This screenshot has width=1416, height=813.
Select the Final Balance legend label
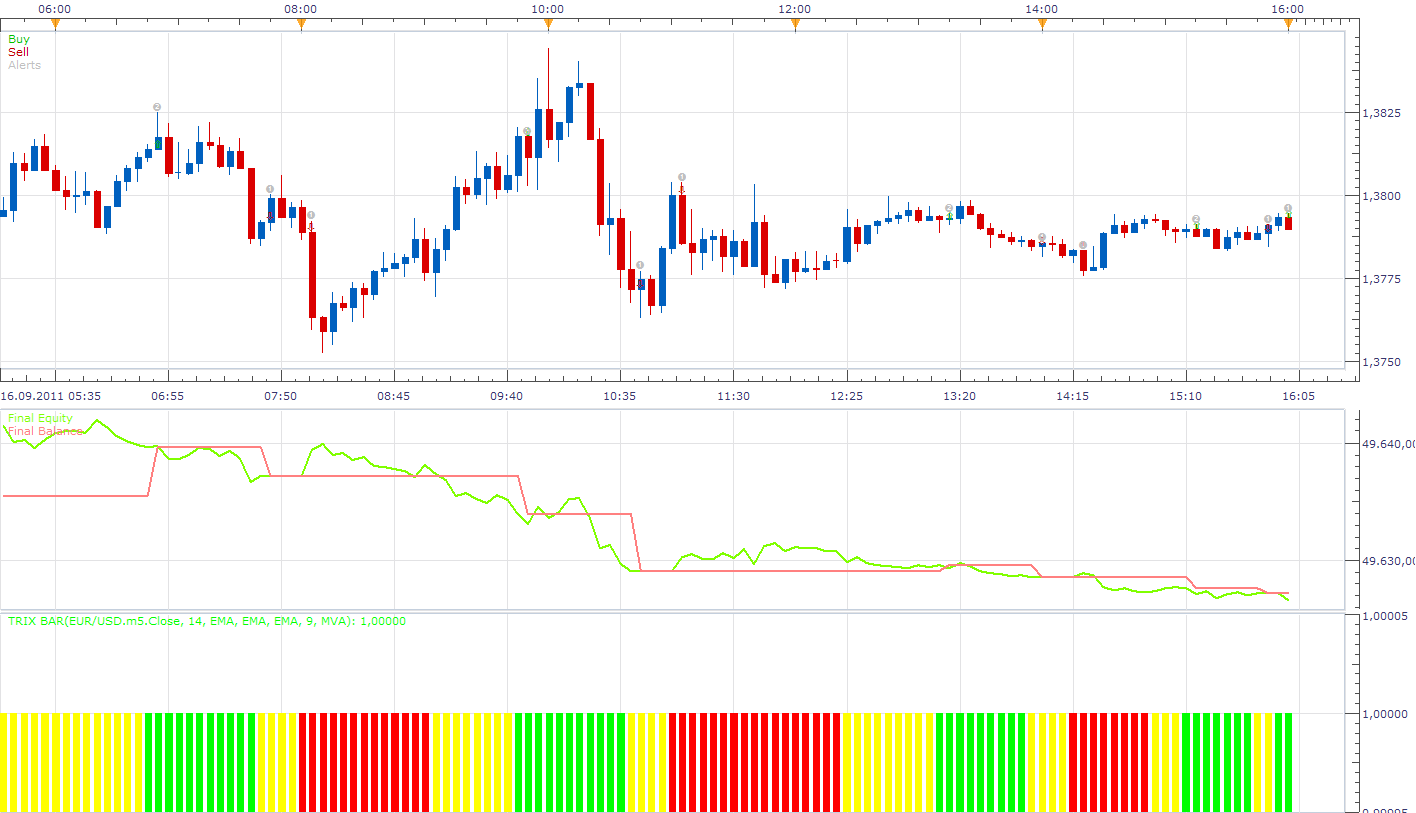coord(45,431)
